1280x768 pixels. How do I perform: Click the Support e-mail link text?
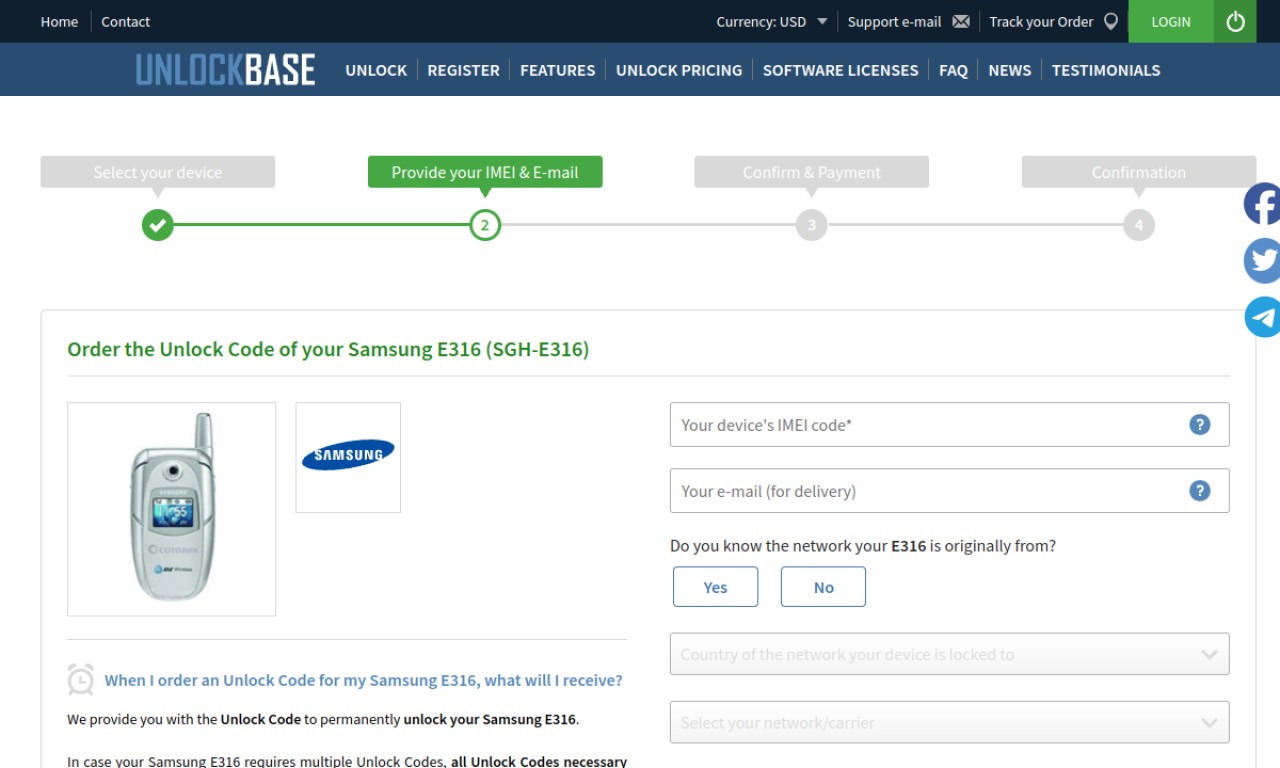tap(894, 21)
